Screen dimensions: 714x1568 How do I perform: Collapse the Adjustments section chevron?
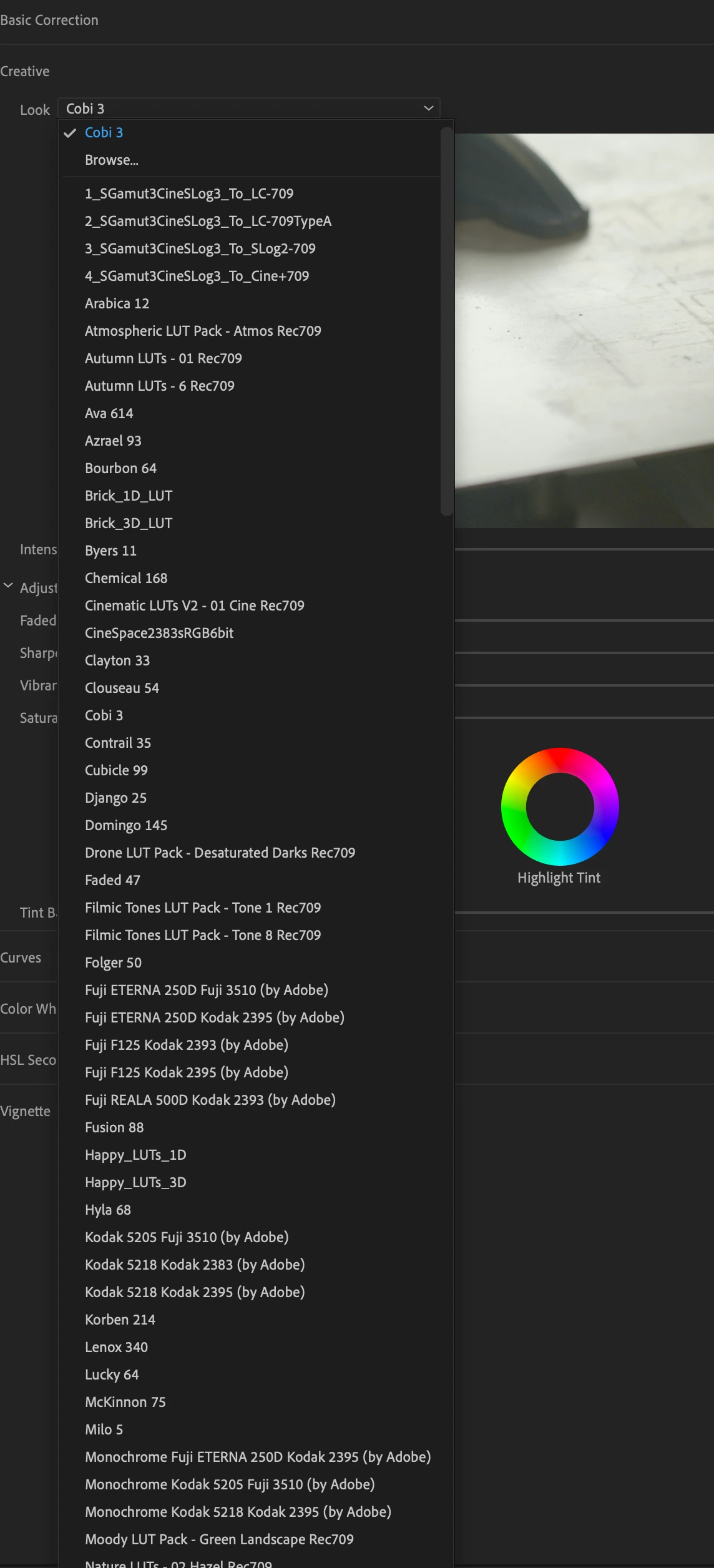pyautogui.click(x=8, y=586)
